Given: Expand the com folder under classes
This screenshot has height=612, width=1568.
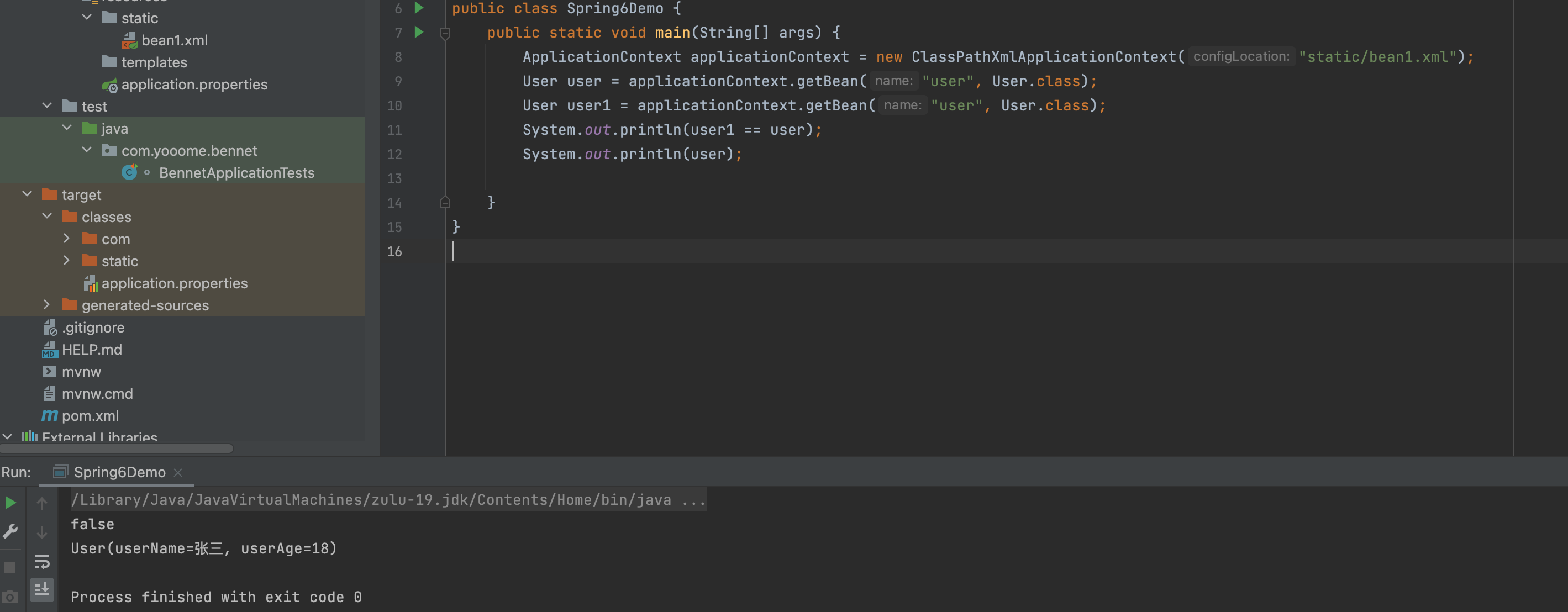Looking at the screenshot, I should pos(66,239).
